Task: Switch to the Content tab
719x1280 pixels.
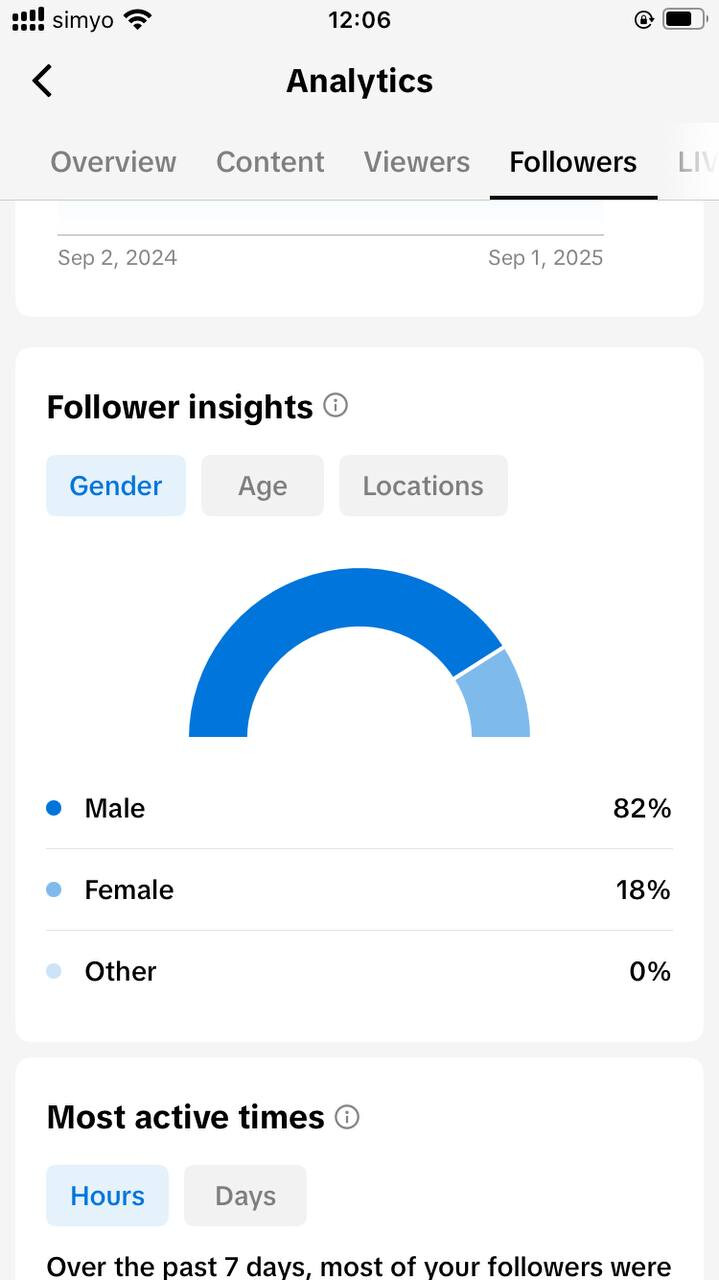Action: (x=270, y=162)
